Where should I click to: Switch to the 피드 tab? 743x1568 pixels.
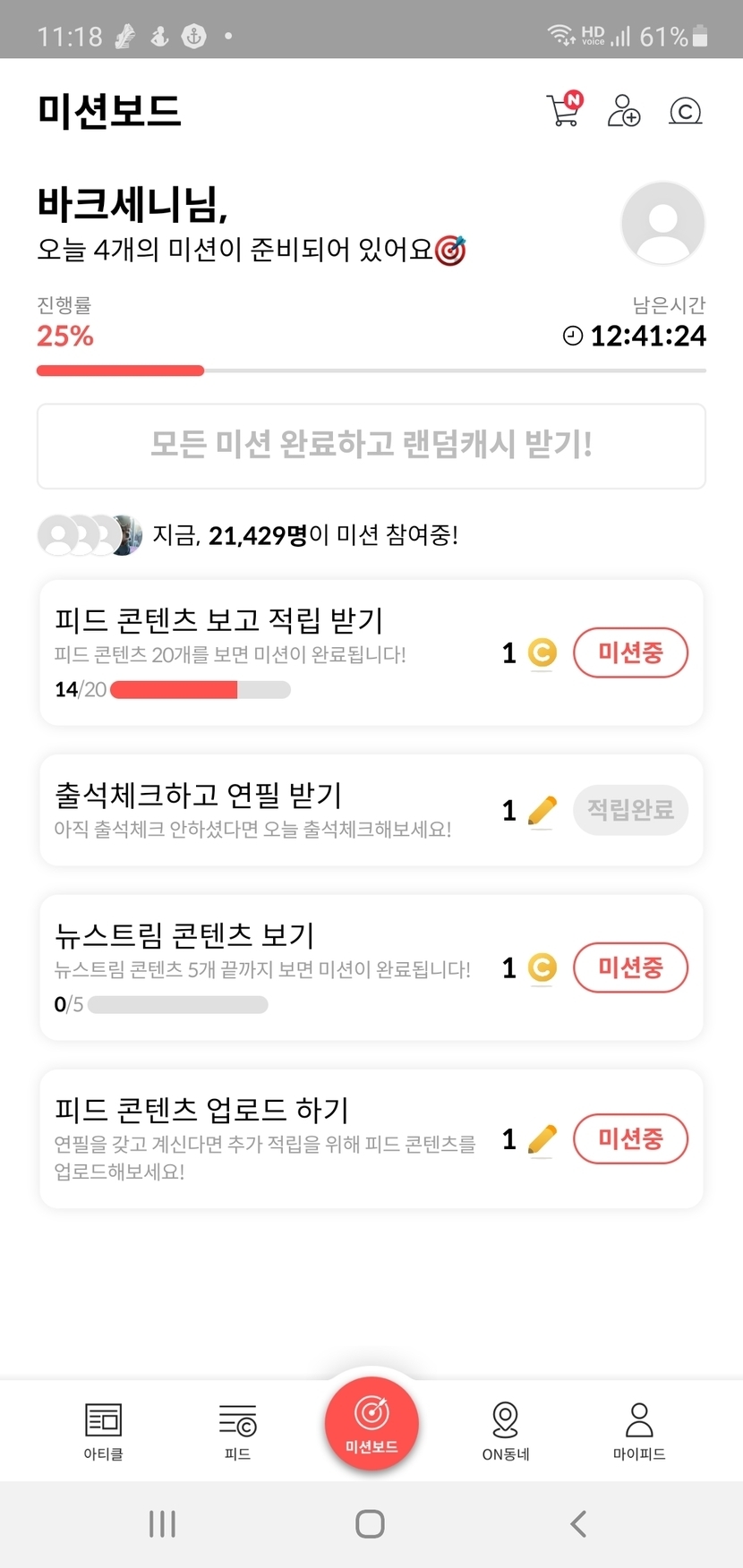[237, 1430]
